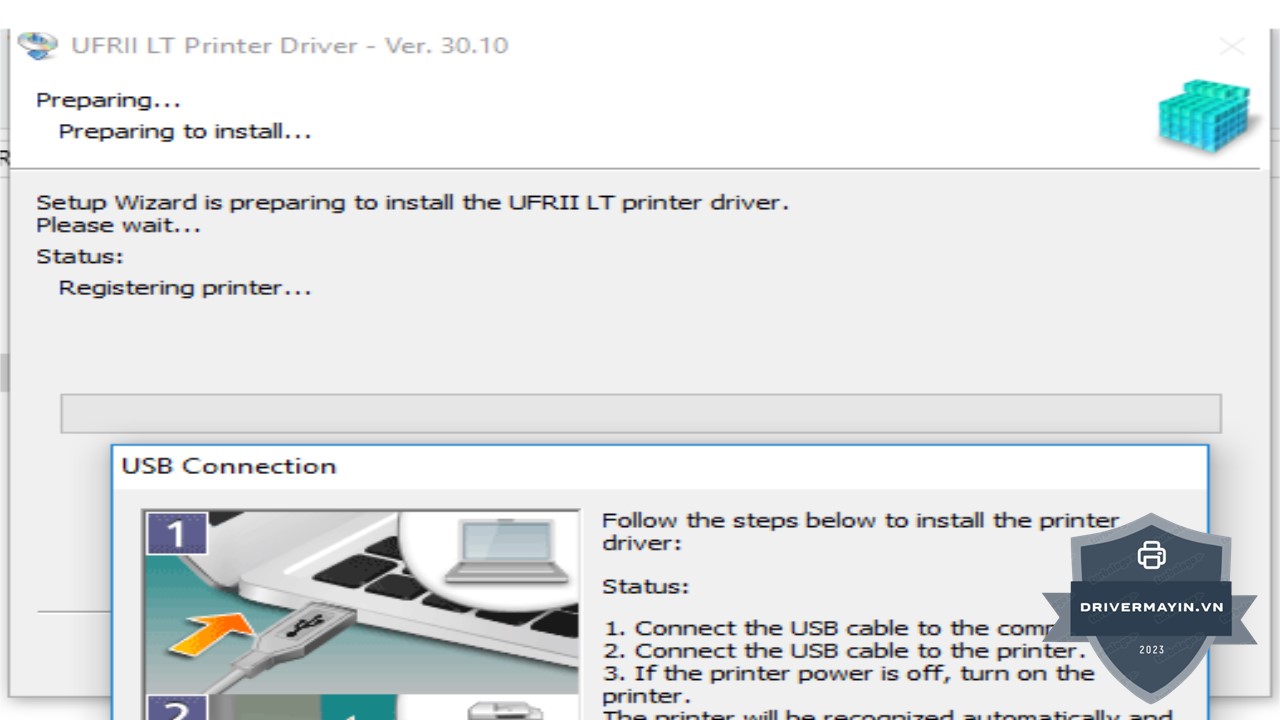Click the step 2 number badge
1280x720 pixels.
click(177, 708)
